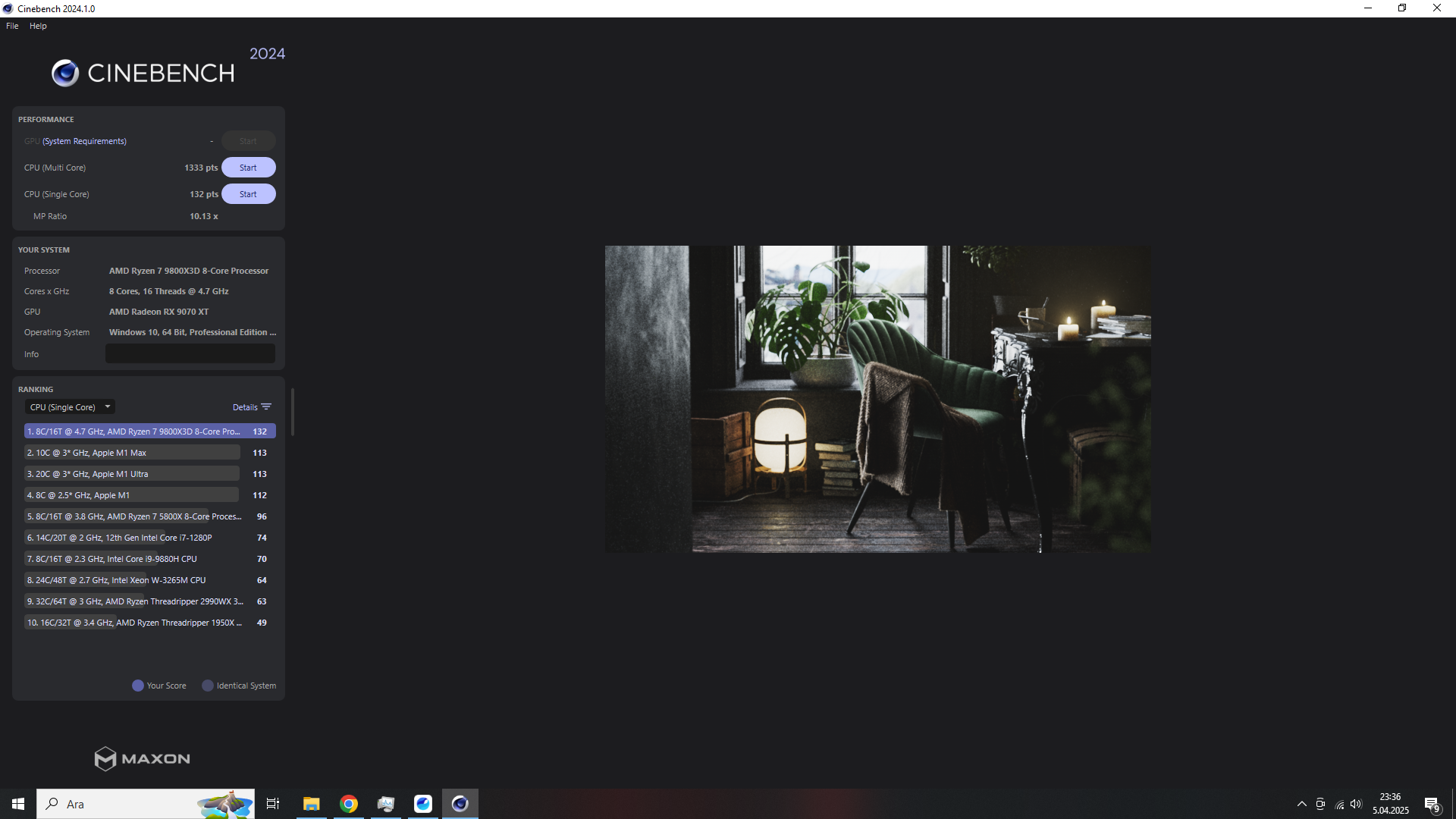Open GPU System Requirements link
The height and width of the screenshot is (819, 1456).
click(84, 141)
